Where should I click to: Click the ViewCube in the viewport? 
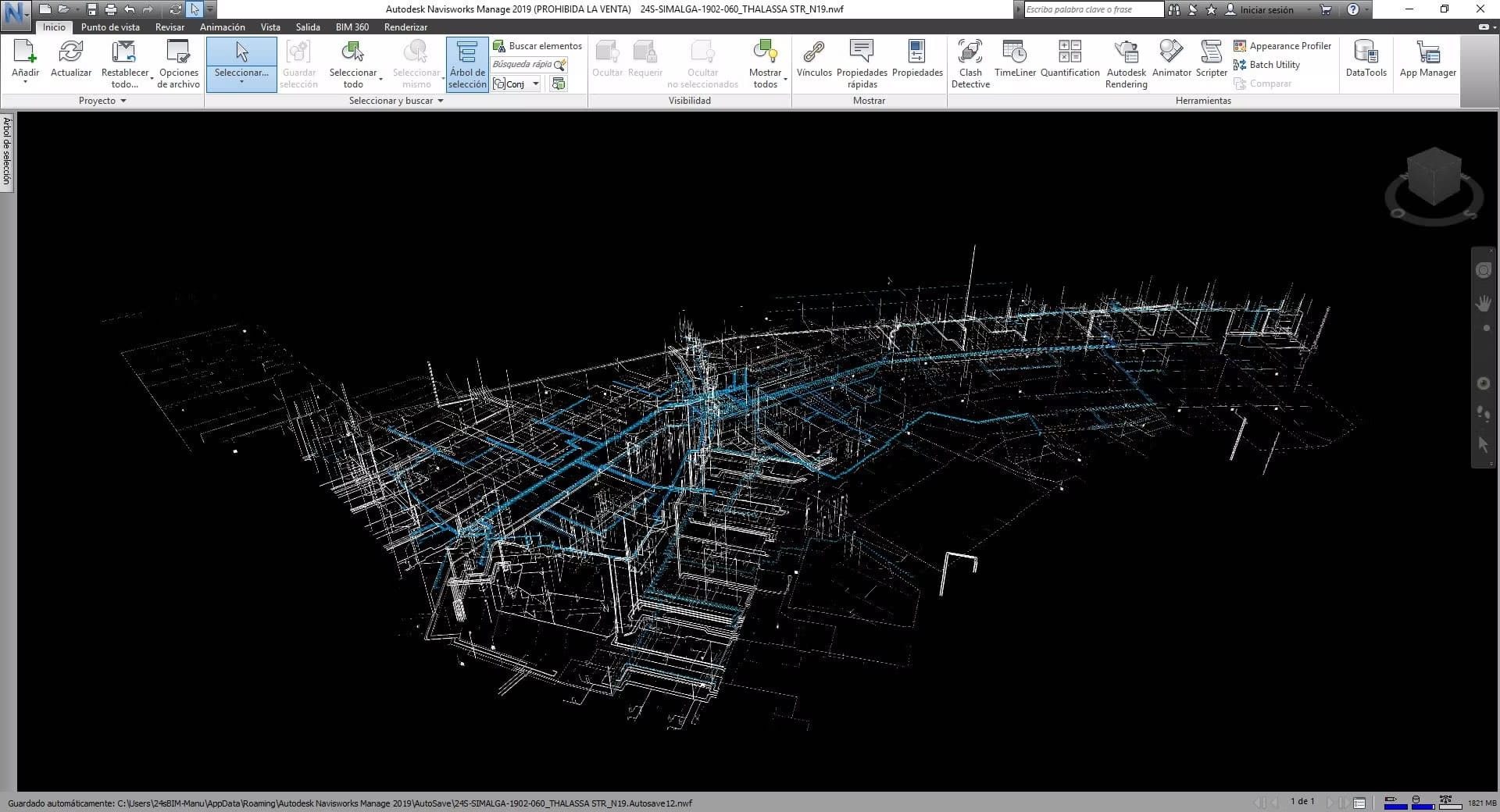[x=1434, y=177]
